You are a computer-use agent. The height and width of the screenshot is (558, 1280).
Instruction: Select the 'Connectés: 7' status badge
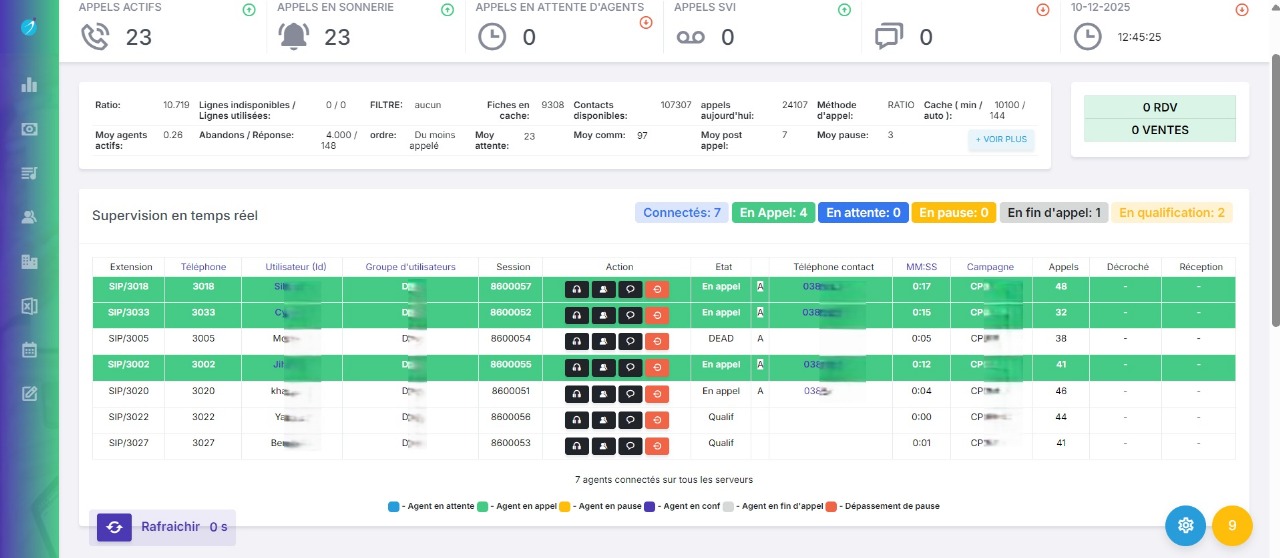[681, 213]
